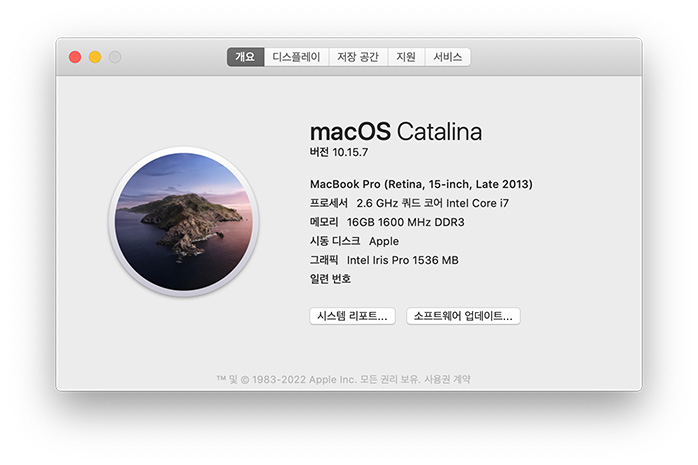Click the 소프트웨어 업데이트... button
Screen dimensions: 698x465
coord(463,316)
